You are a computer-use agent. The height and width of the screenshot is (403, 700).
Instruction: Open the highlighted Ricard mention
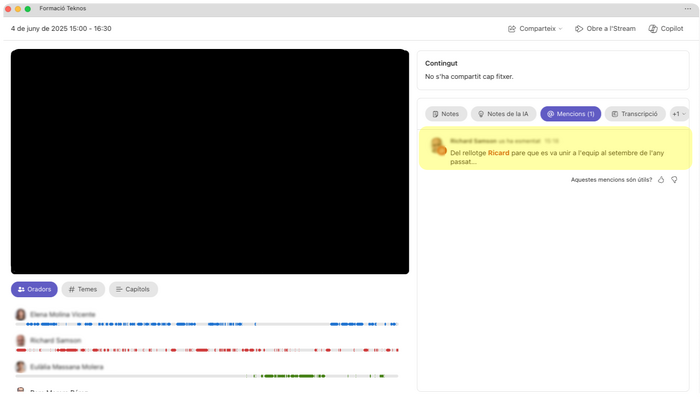[555, 149]
